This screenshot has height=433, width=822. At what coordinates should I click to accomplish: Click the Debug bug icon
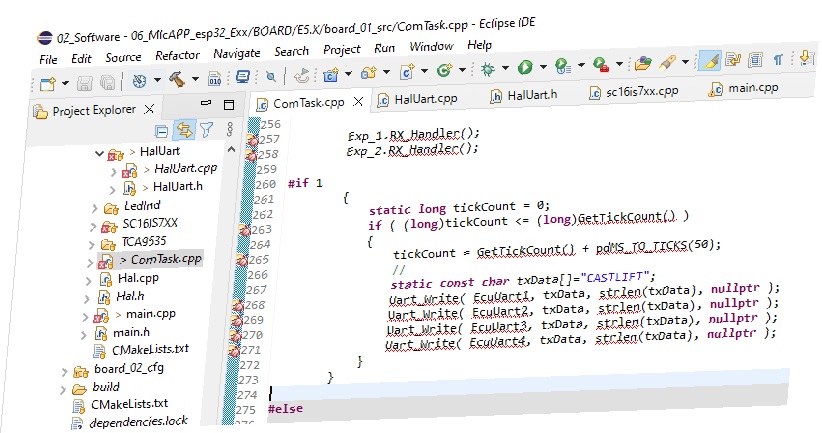click(x=488, y=69)
